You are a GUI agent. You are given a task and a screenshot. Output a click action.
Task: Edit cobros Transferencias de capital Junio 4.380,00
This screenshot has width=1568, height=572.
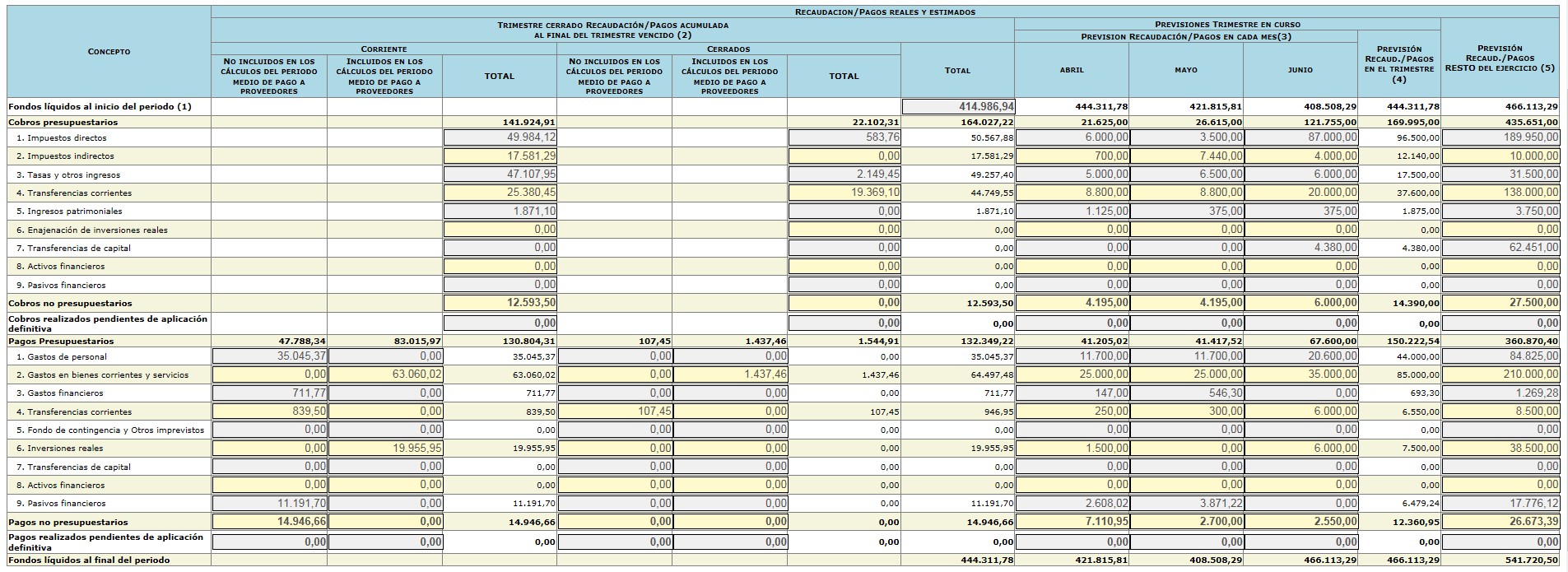point(1301,248)
